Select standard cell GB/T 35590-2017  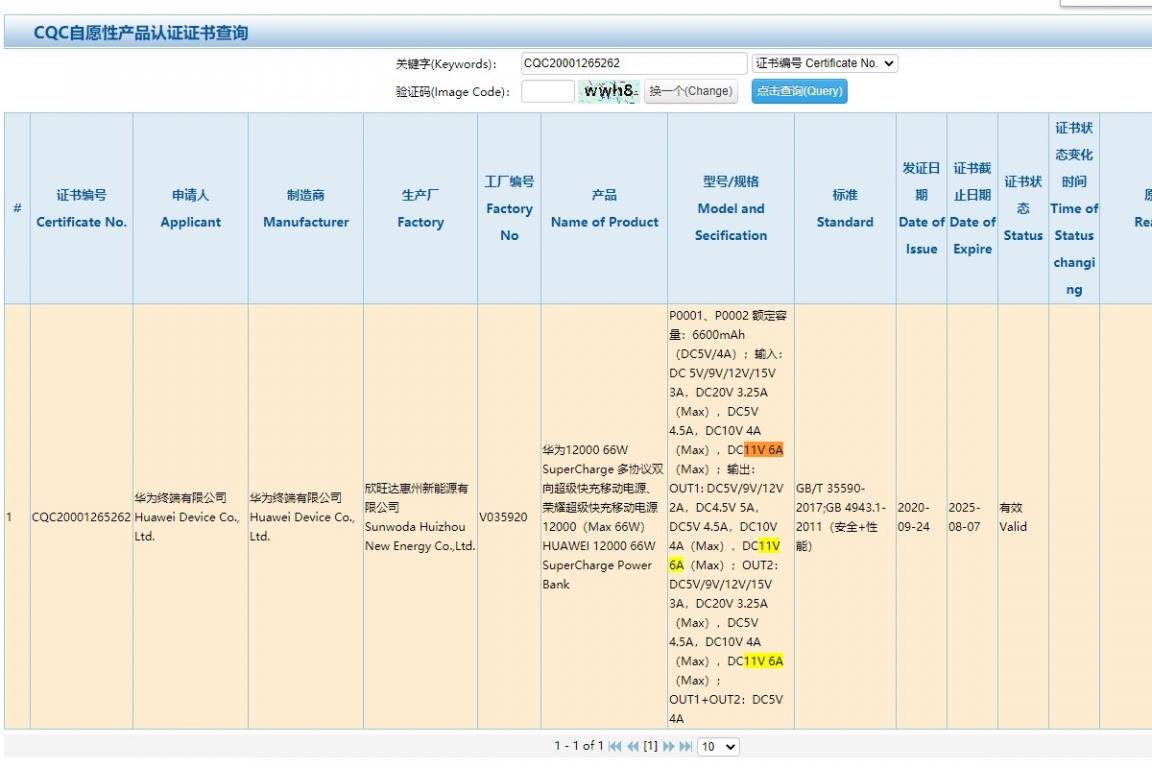click(845, 517)
